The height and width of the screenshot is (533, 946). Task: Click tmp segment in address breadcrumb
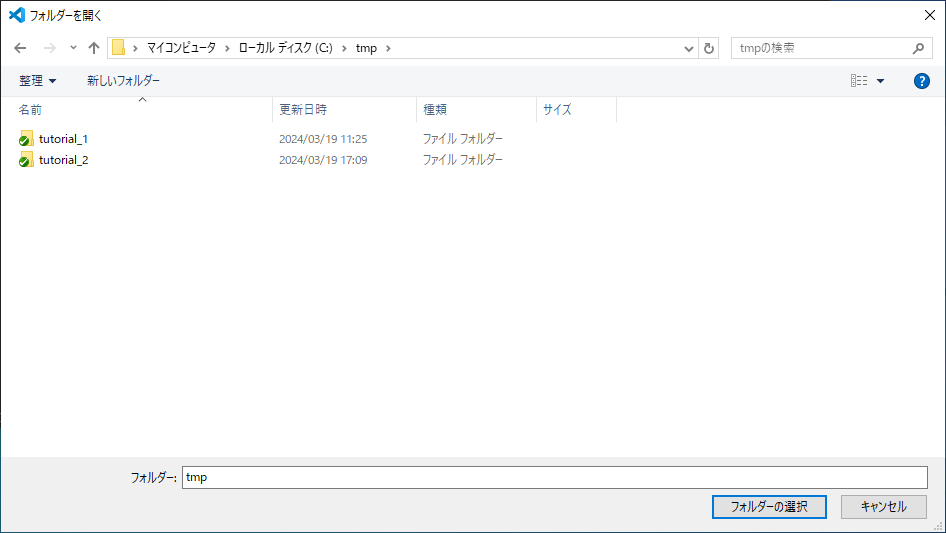[x=366, y=48]
